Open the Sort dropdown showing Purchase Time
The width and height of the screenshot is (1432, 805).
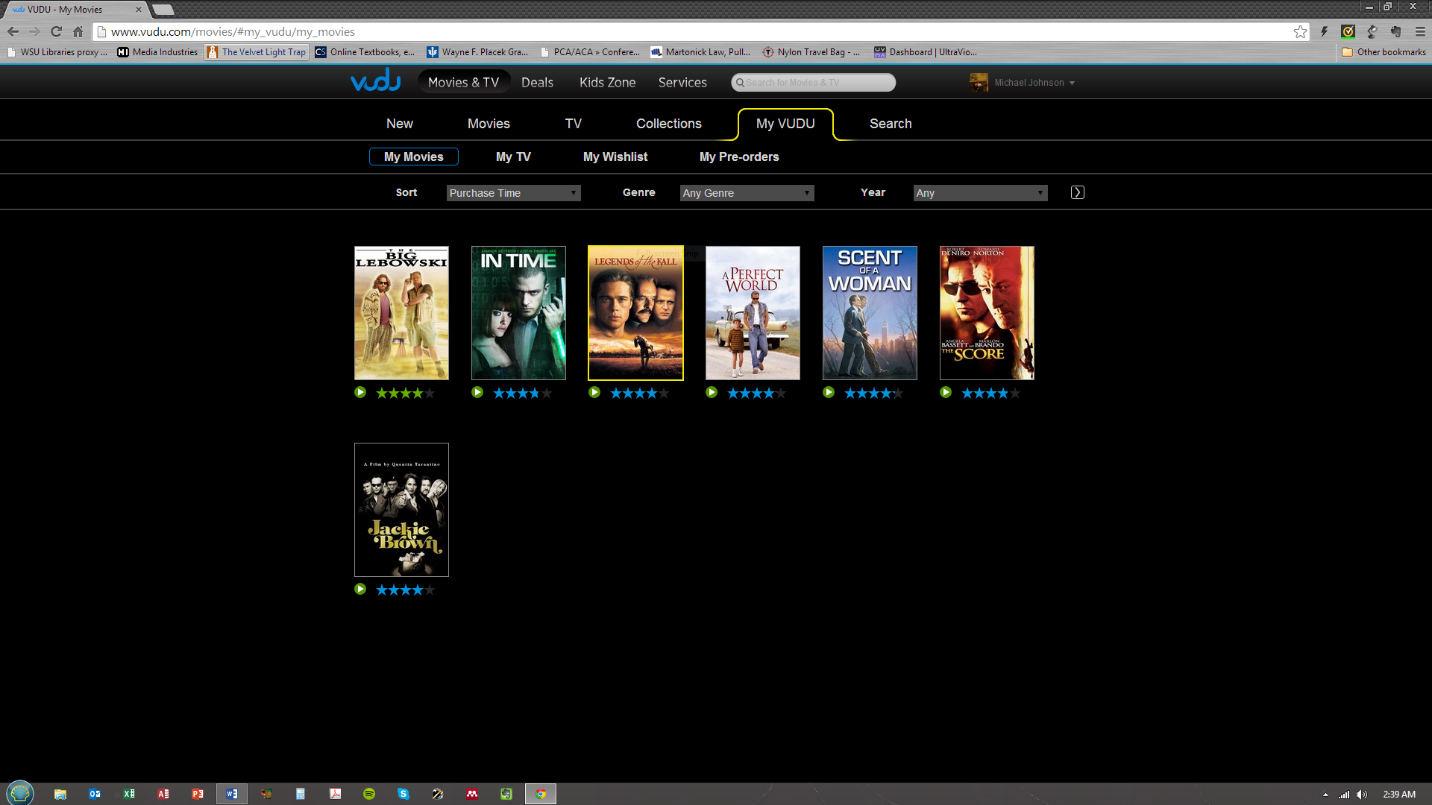pyautogui.click(x=513, y=193)
